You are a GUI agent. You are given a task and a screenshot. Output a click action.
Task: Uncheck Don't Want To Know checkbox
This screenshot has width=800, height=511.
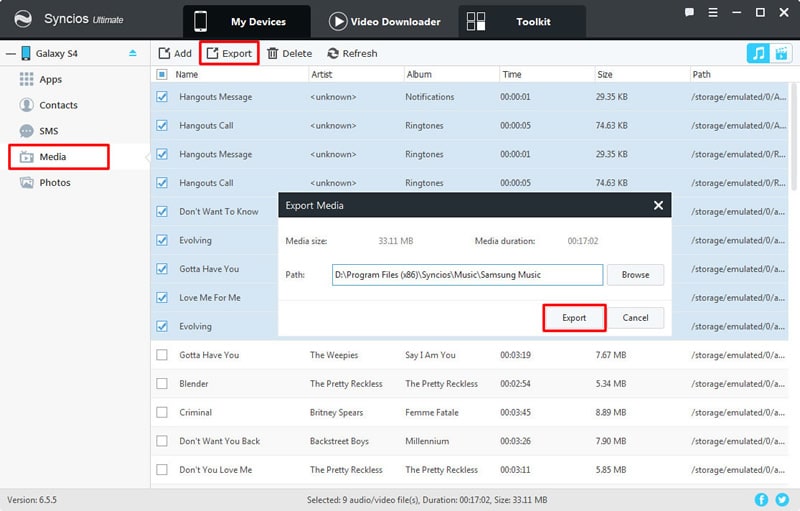[162, 211]
